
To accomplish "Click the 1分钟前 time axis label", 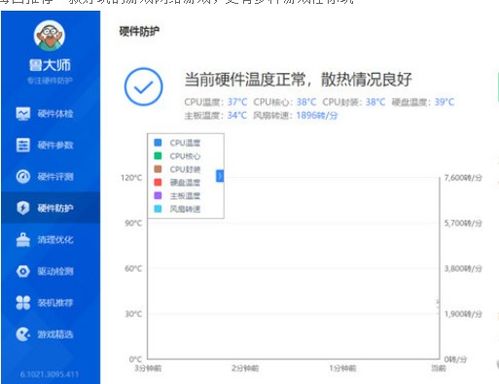I will point(343,368).
